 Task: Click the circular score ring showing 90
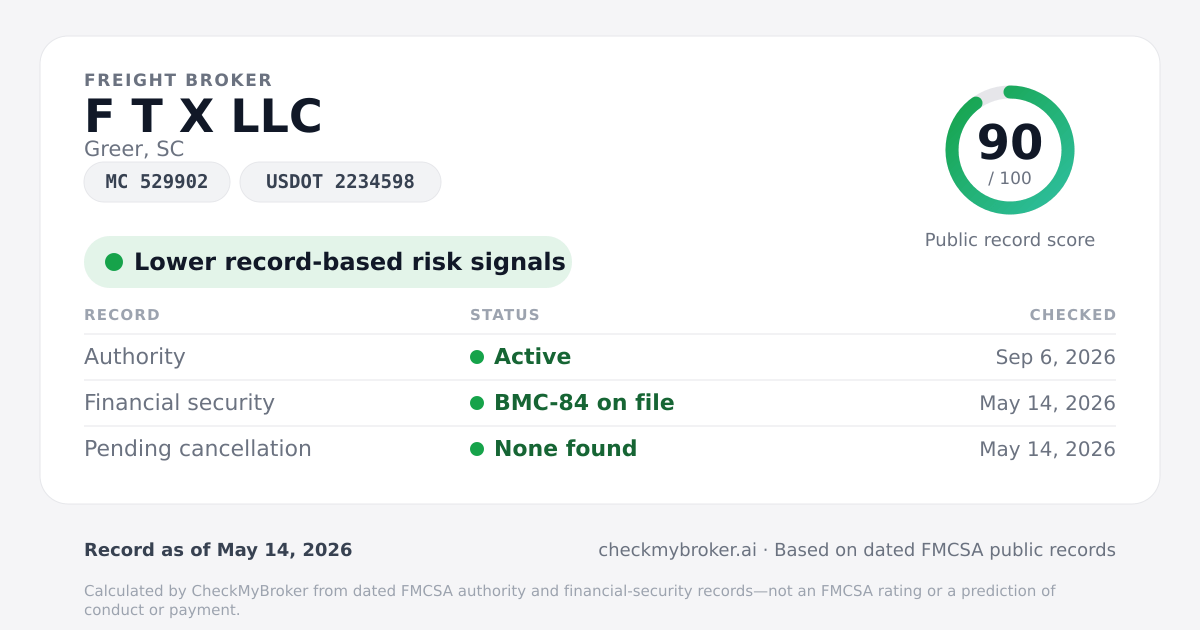[x=1010, y=150]
